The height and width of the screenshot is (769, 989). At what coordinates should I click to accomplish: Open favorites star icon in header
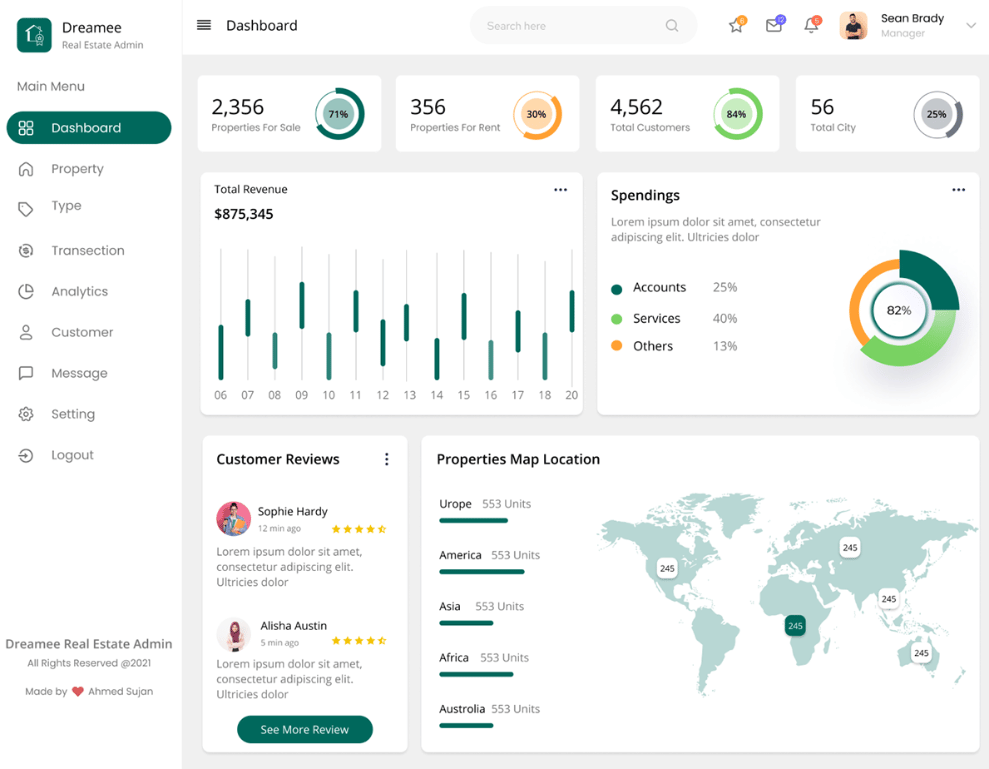[736, 25]
